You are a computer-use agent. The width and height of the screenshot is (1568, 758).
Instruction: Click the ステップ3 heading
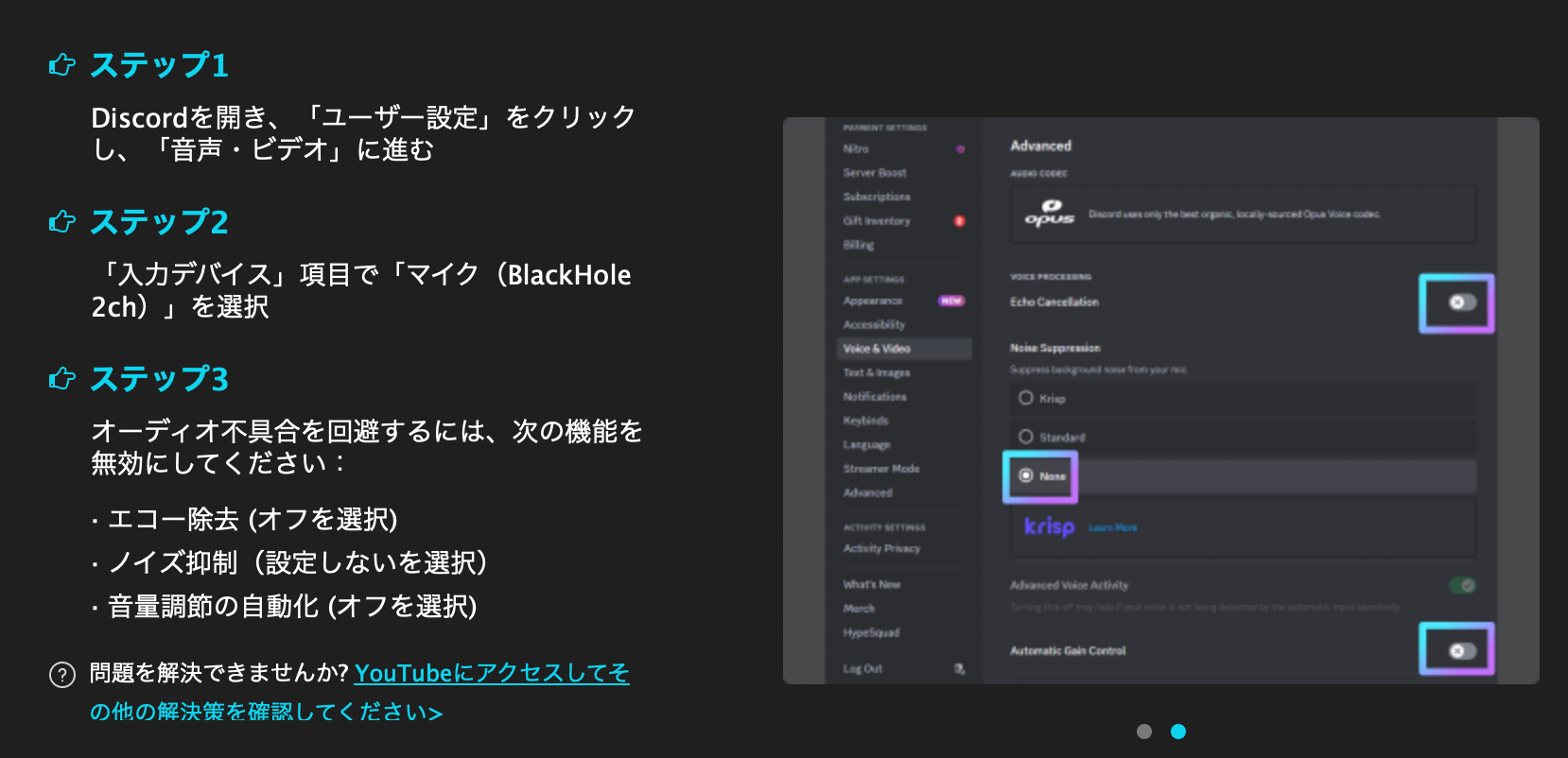[x=159, y=379]
